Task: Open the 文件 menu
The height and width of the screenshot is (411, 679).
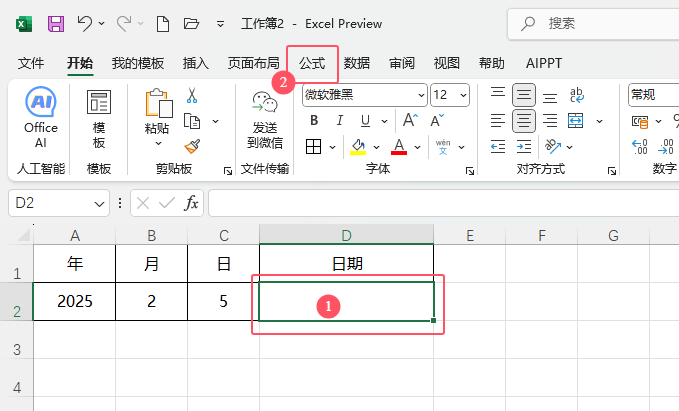Action: coord(31,63)
